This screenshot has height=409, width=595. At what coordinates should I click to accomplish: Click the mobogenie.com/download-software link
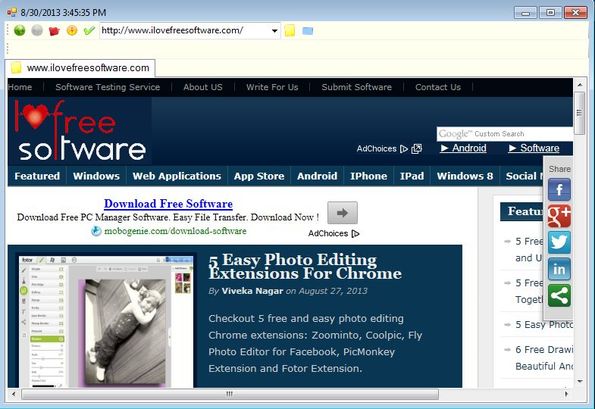tap(175, 231)
